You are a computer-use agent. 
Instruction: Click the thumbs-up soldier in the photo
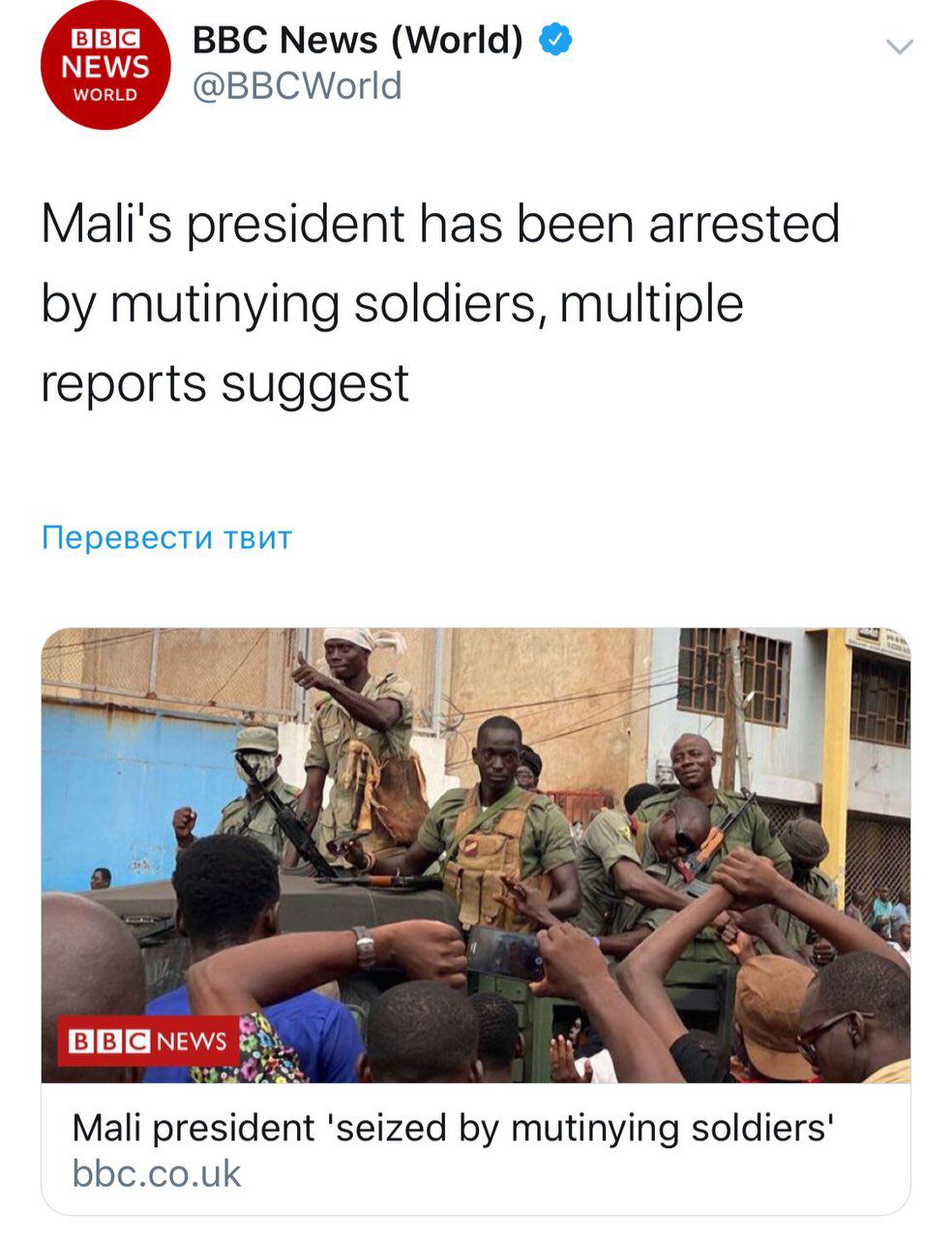pyautogui.click(x=357, y=736)
